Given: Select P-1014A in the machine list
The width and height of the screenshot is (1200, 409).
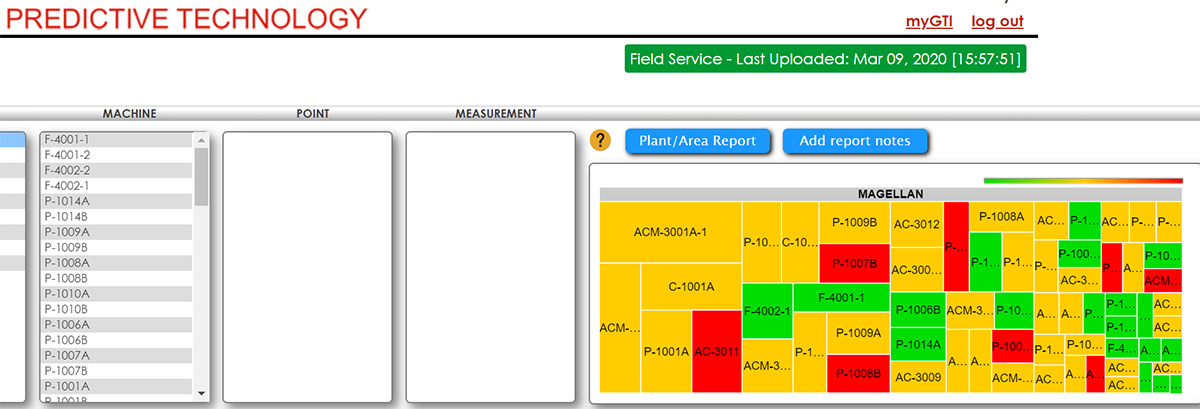Looking at the screenshot, I should click(67, 201).
